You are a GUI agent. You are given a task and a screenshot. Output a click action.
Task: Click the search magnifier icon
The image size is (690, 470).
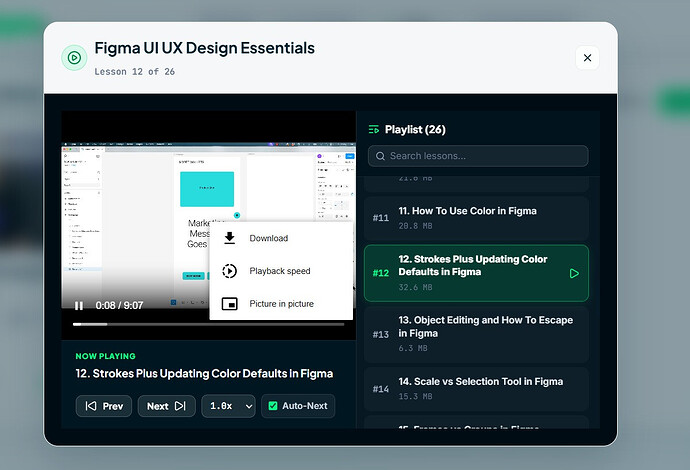[x=380, y=156]
